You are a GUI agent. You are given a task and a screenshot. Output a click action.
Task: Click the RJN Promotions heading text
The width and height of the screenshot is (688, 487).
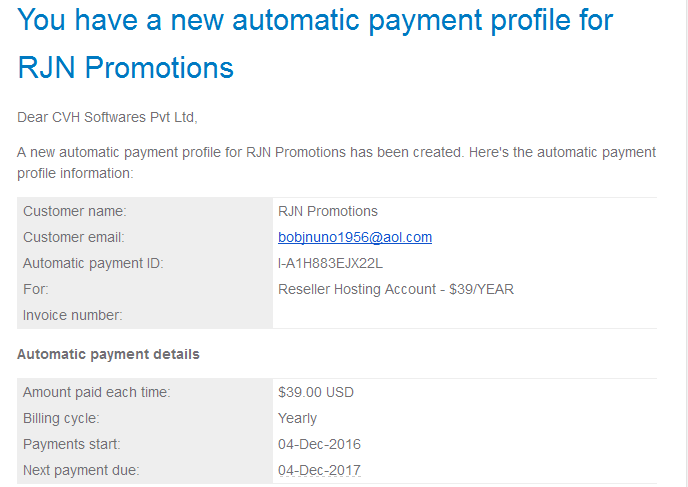(125, 68)
